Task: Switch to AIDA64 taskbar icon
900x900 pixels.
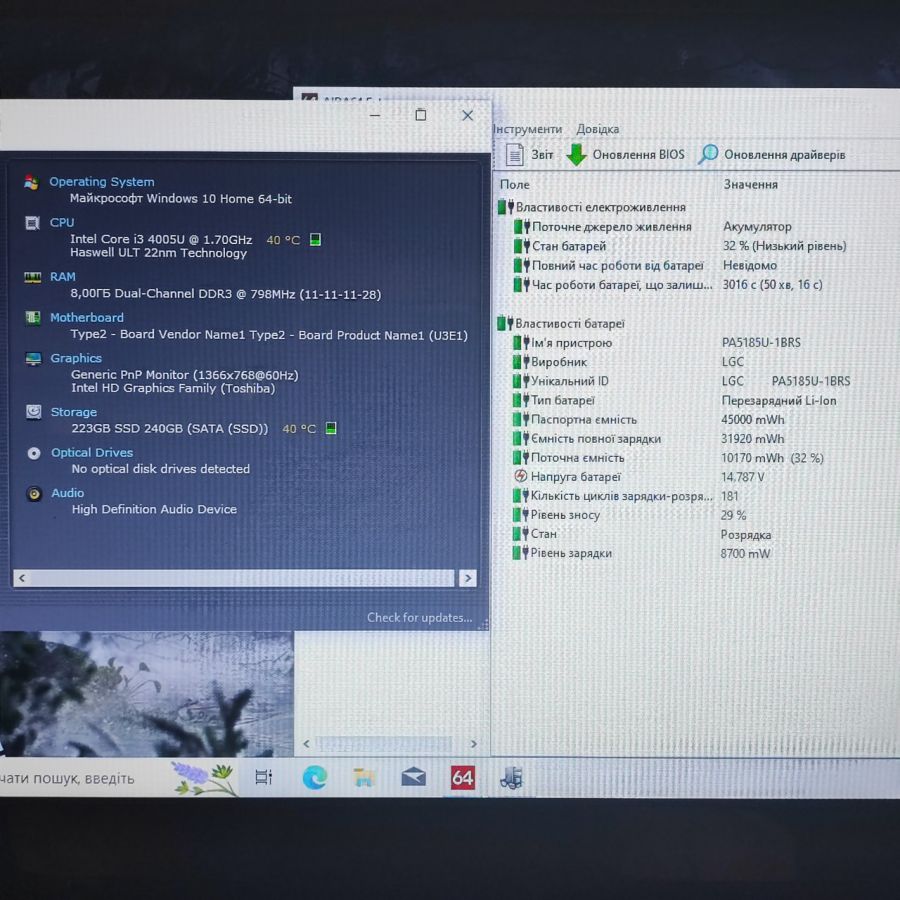Action: coord(463,778)
